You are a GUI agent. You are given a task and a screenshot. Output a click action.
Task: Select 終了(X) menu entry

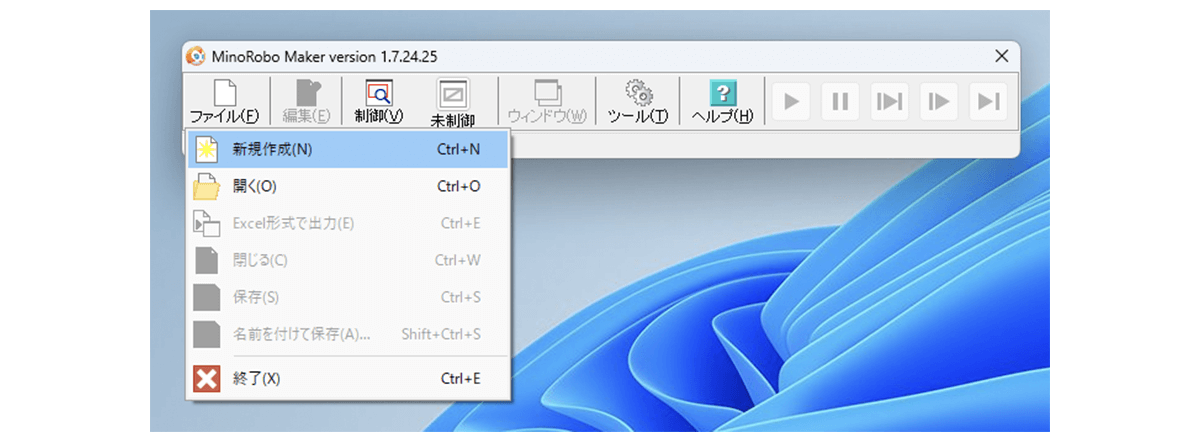pyautogui.click(x=348, y=379)
